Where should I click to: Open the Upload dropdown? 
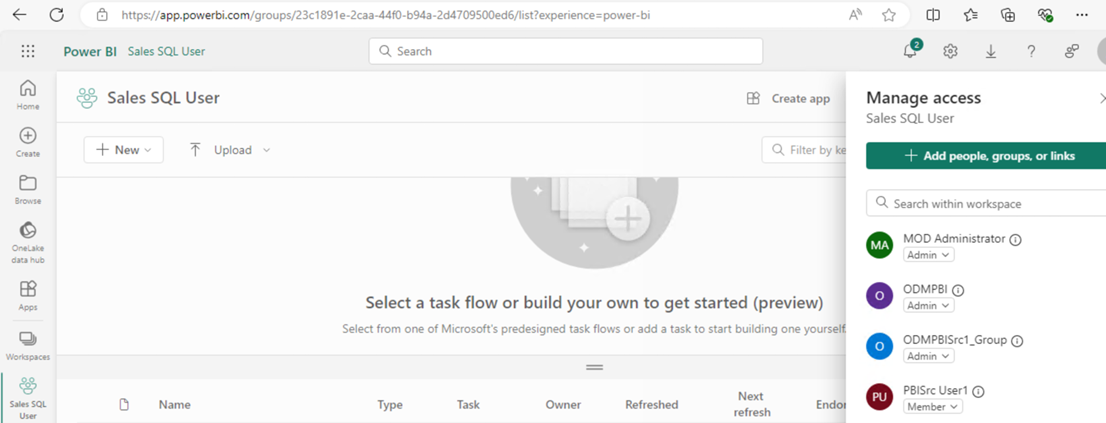coord(230,149)
